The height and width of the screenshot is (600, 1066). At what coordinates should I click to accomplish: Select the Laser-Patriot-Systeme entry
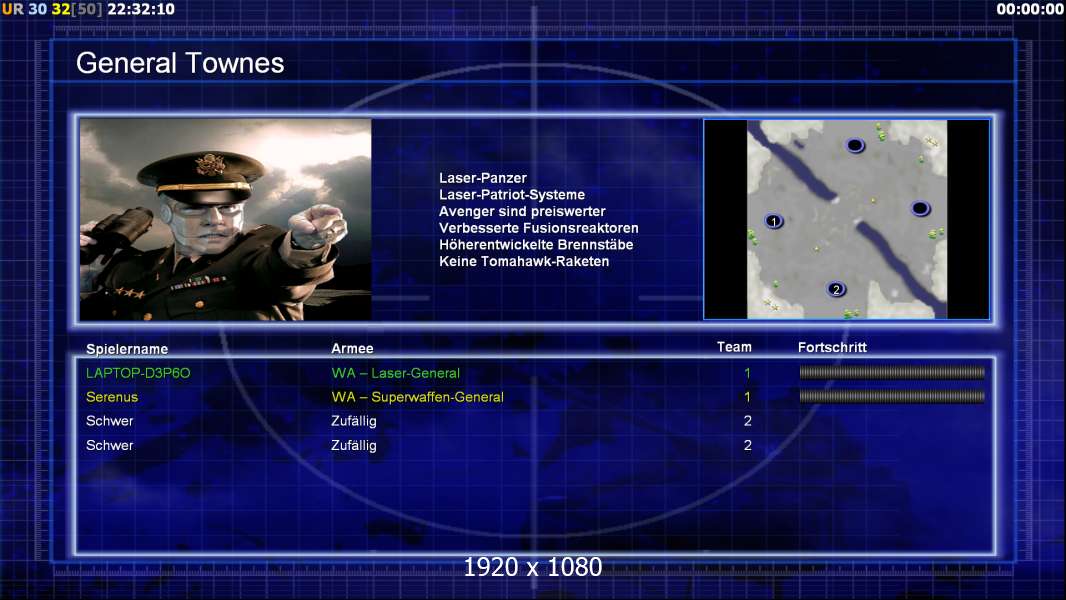(x=512, y=195)
